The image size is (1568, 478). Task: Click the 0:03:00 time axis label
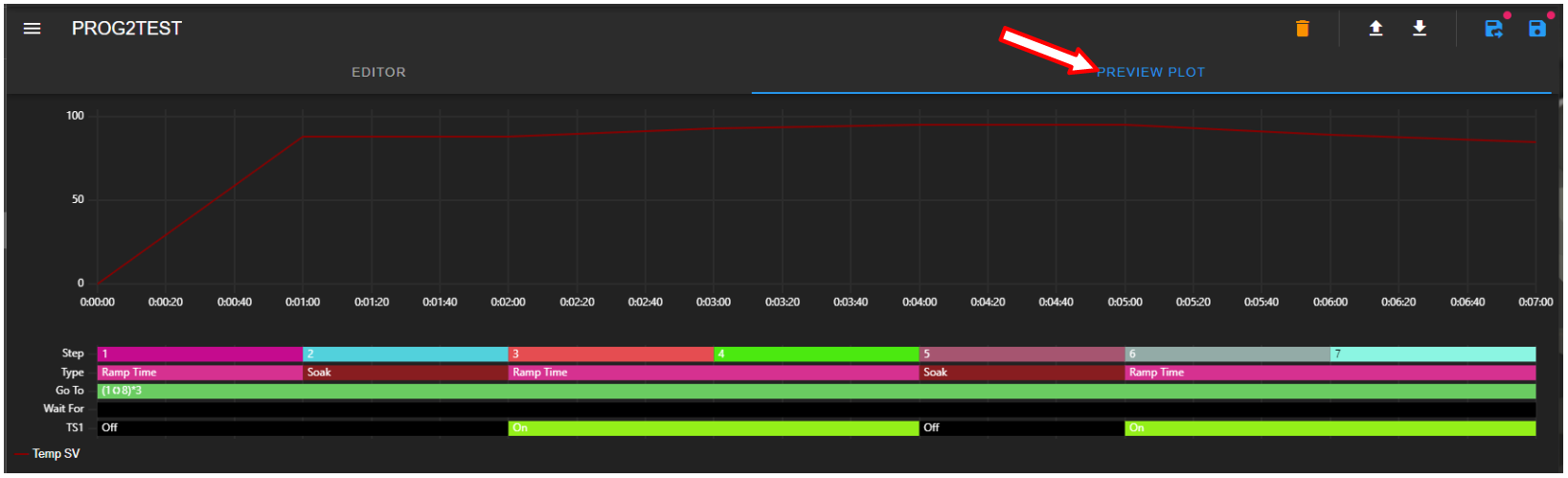(714, 302)
